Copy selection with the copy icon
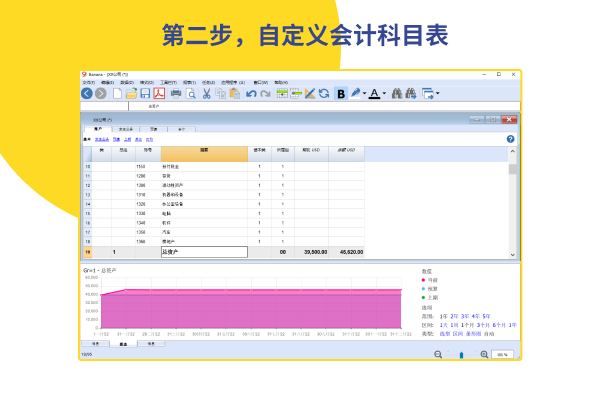Viewport: 600px width, 400px height. [x=221, y=93]
